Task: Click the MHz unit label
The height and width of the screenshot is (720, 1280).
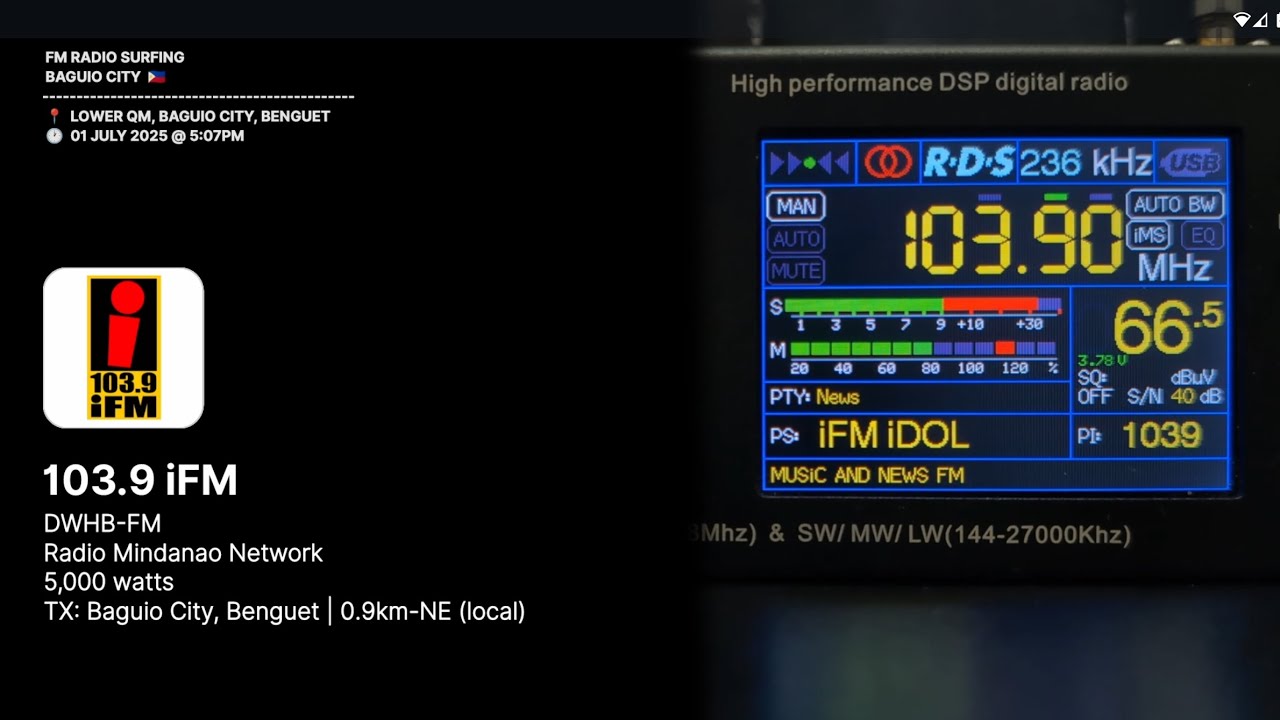Action: (1175, 268)
